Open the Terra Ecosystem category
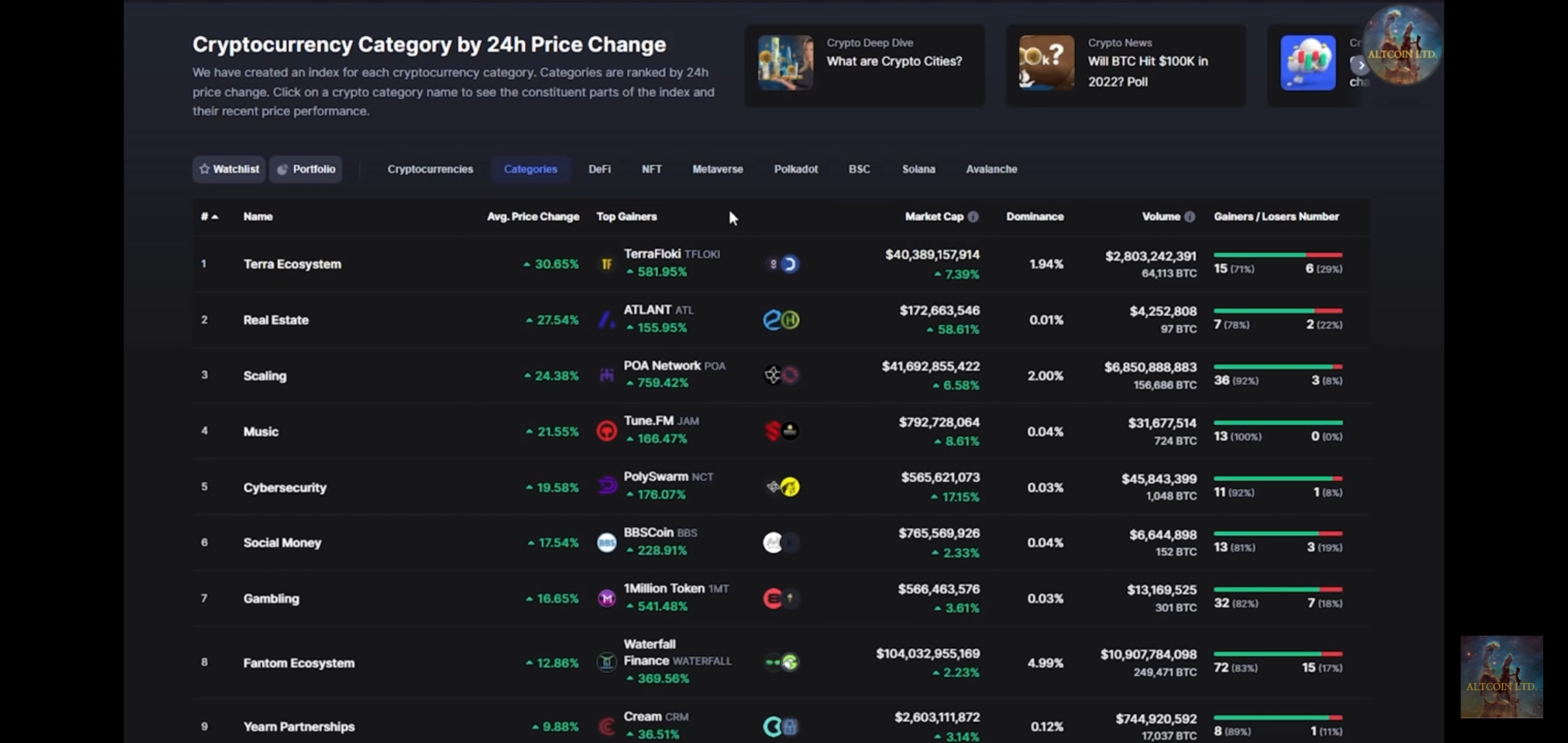Screen dimensions: 1568x743 (x=292, y=264)
